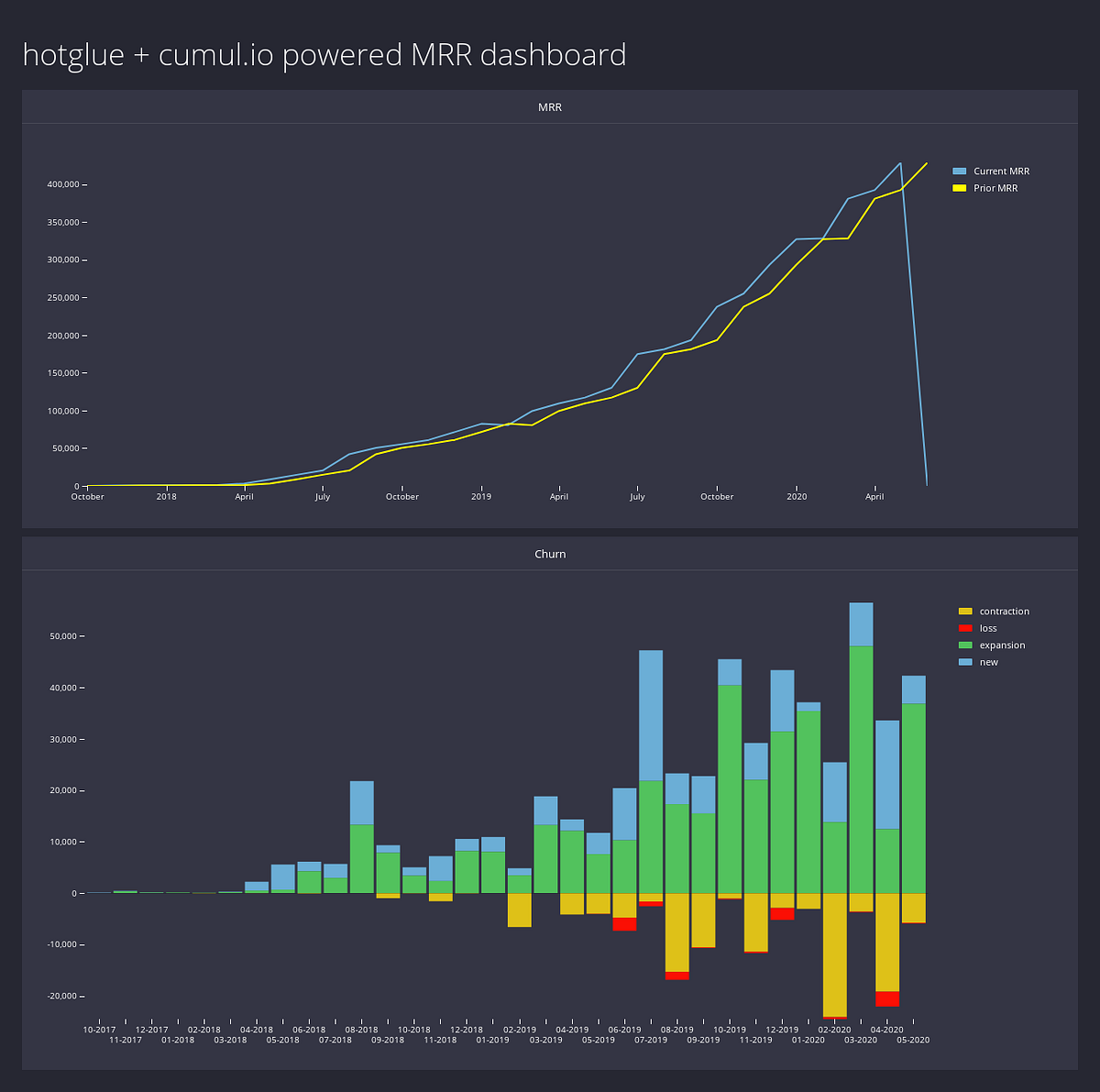Select the MRR panel header
Screen dimensions: 1100x1092
[x=550, y=106]
